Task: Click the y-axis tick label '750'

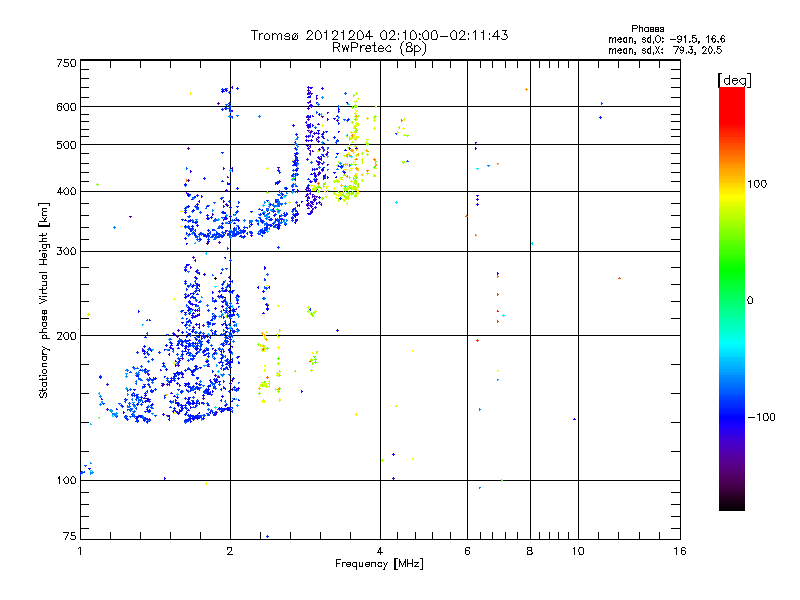Action: pos(67,63)
